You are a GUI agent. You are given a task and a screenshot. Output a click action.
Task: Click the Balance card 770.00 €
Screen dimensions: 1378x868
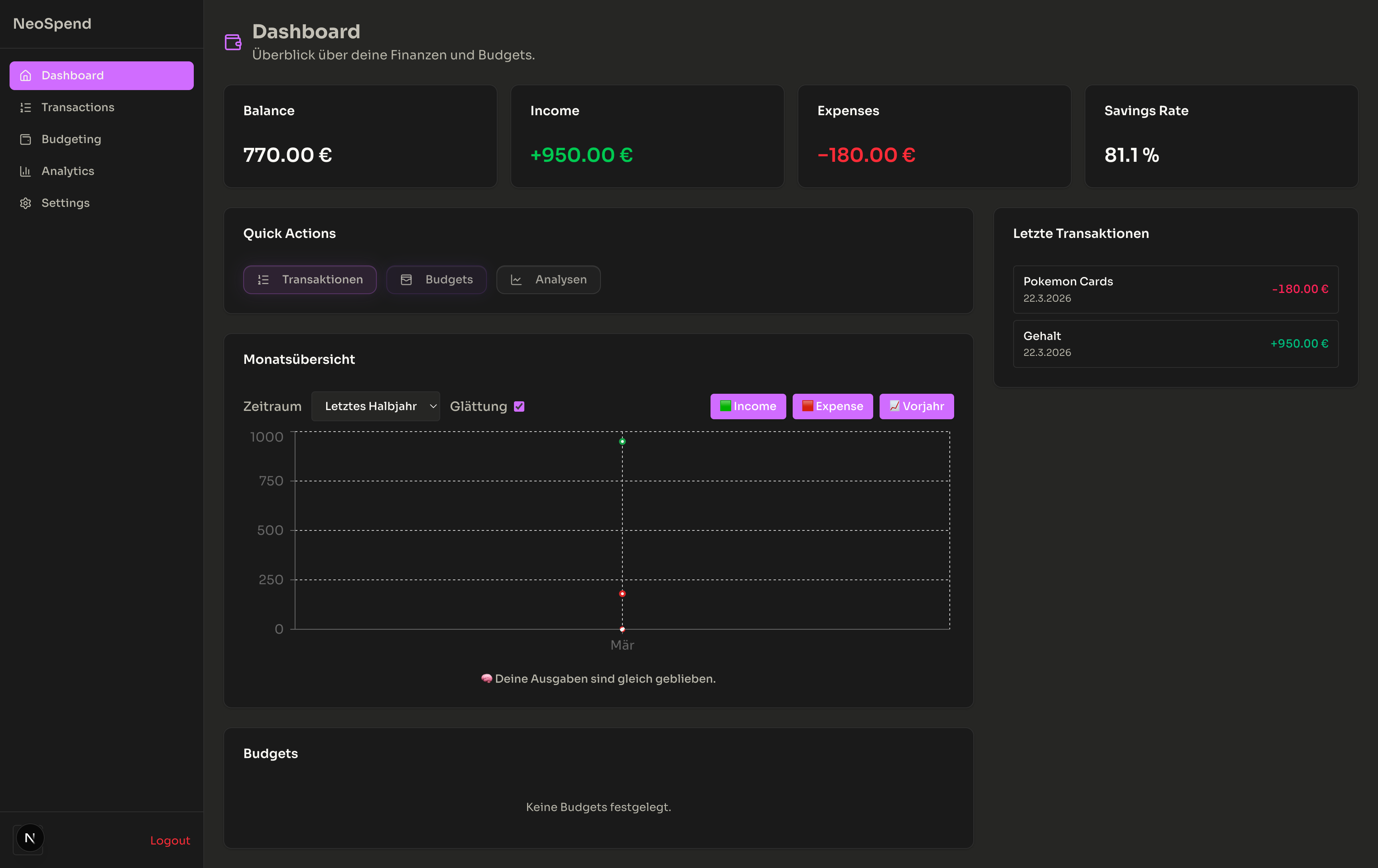[360, 136]
